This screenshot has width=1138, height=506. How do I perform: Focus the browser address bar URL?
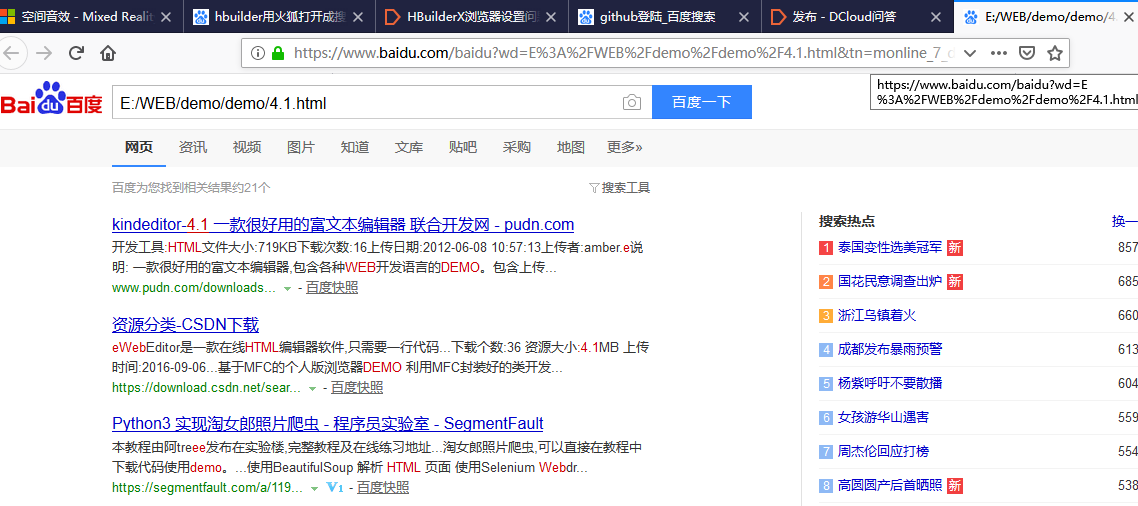click(624, 53)
